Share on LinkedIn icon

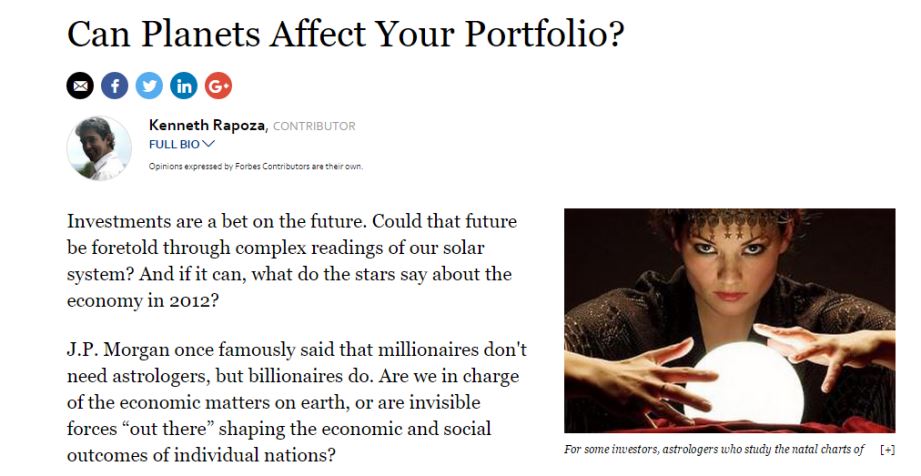tap(184, 86)
